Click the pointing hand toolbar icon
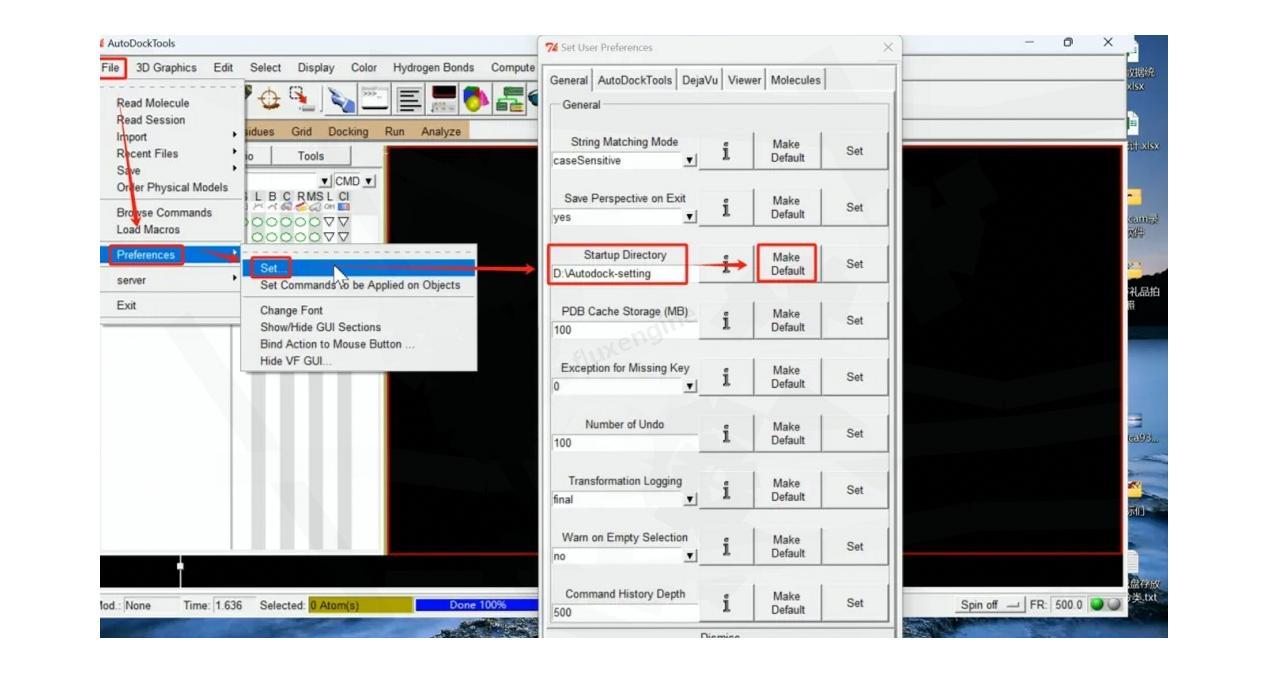1268x674 pixels. [343, 100]
